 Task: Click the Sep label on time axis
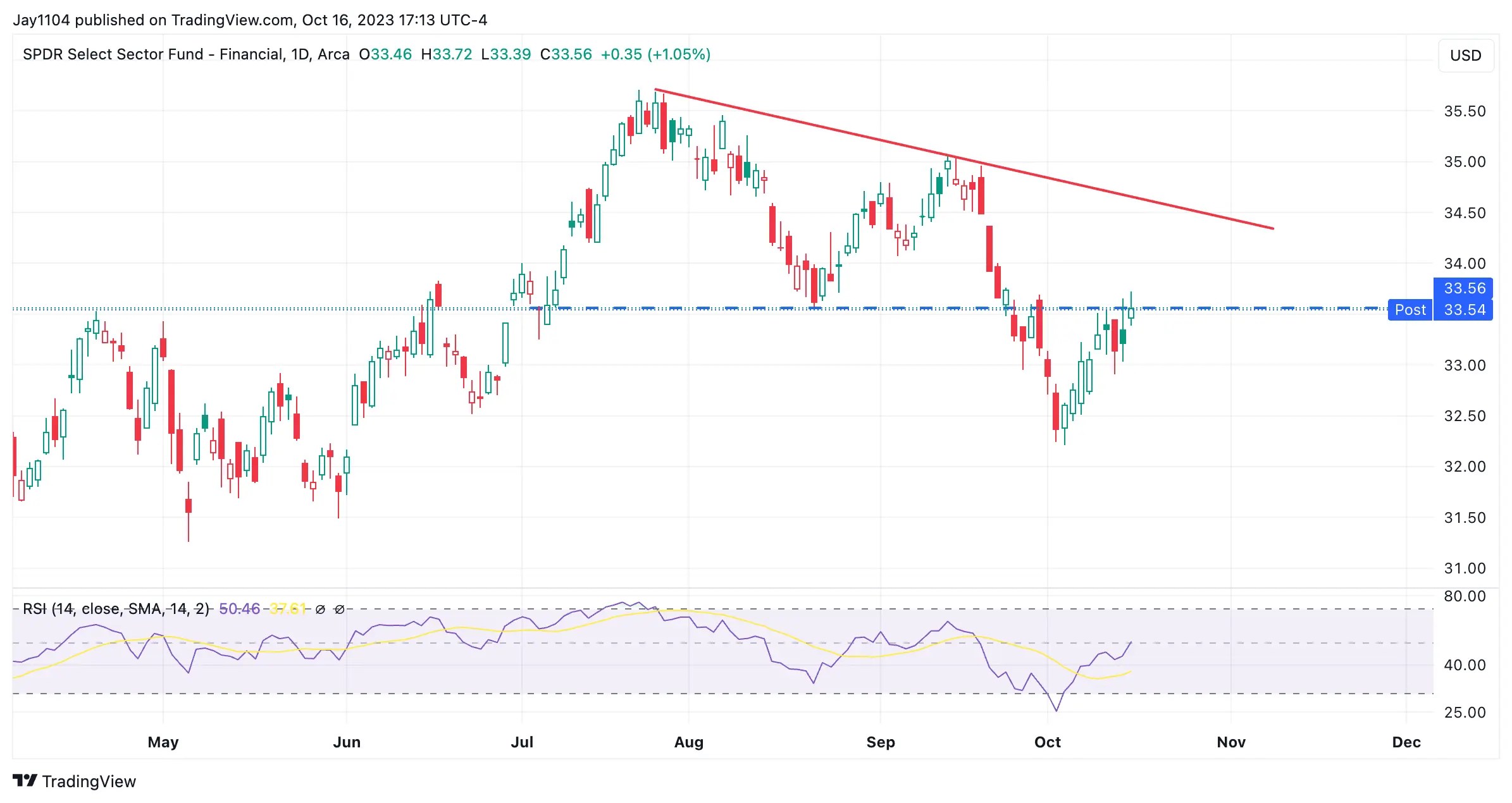click(881, 742)
